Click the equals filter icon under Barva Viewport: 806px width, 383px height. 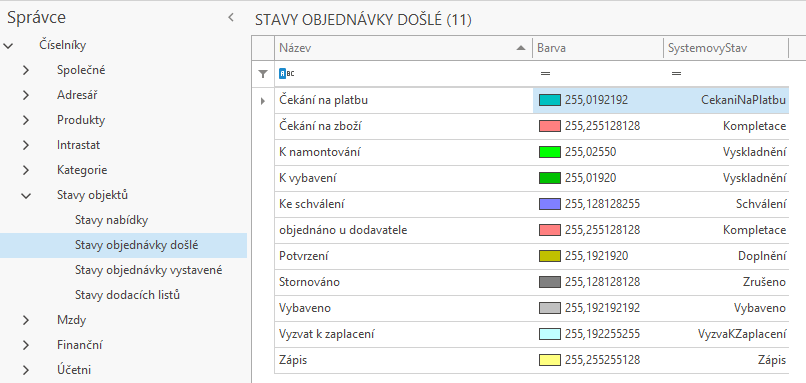[x=545, y=74]
